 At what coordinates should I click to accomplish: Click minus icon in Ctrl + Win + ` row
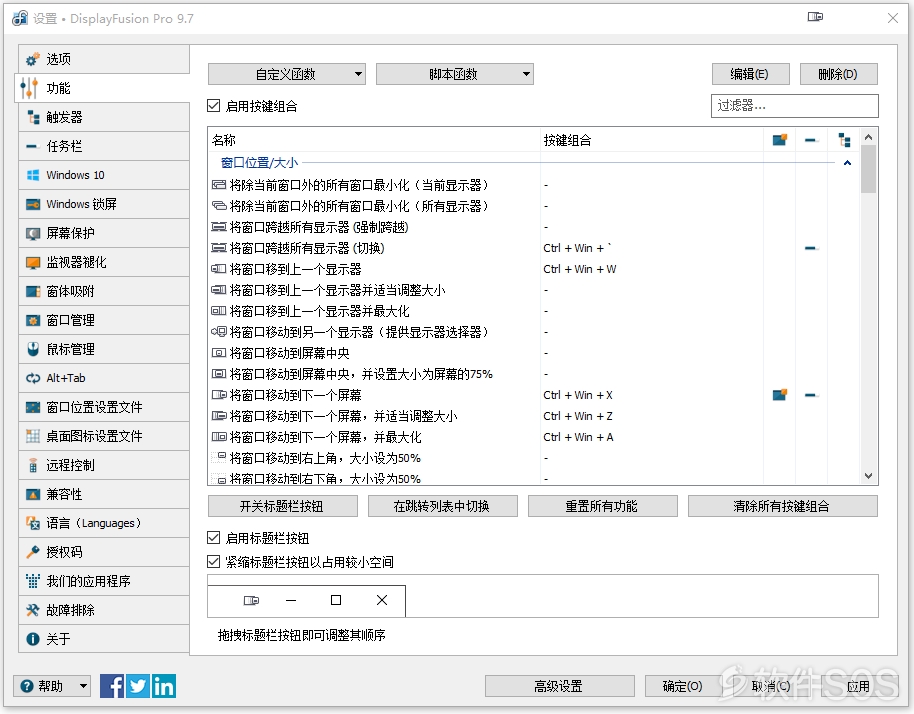[810, 248]
